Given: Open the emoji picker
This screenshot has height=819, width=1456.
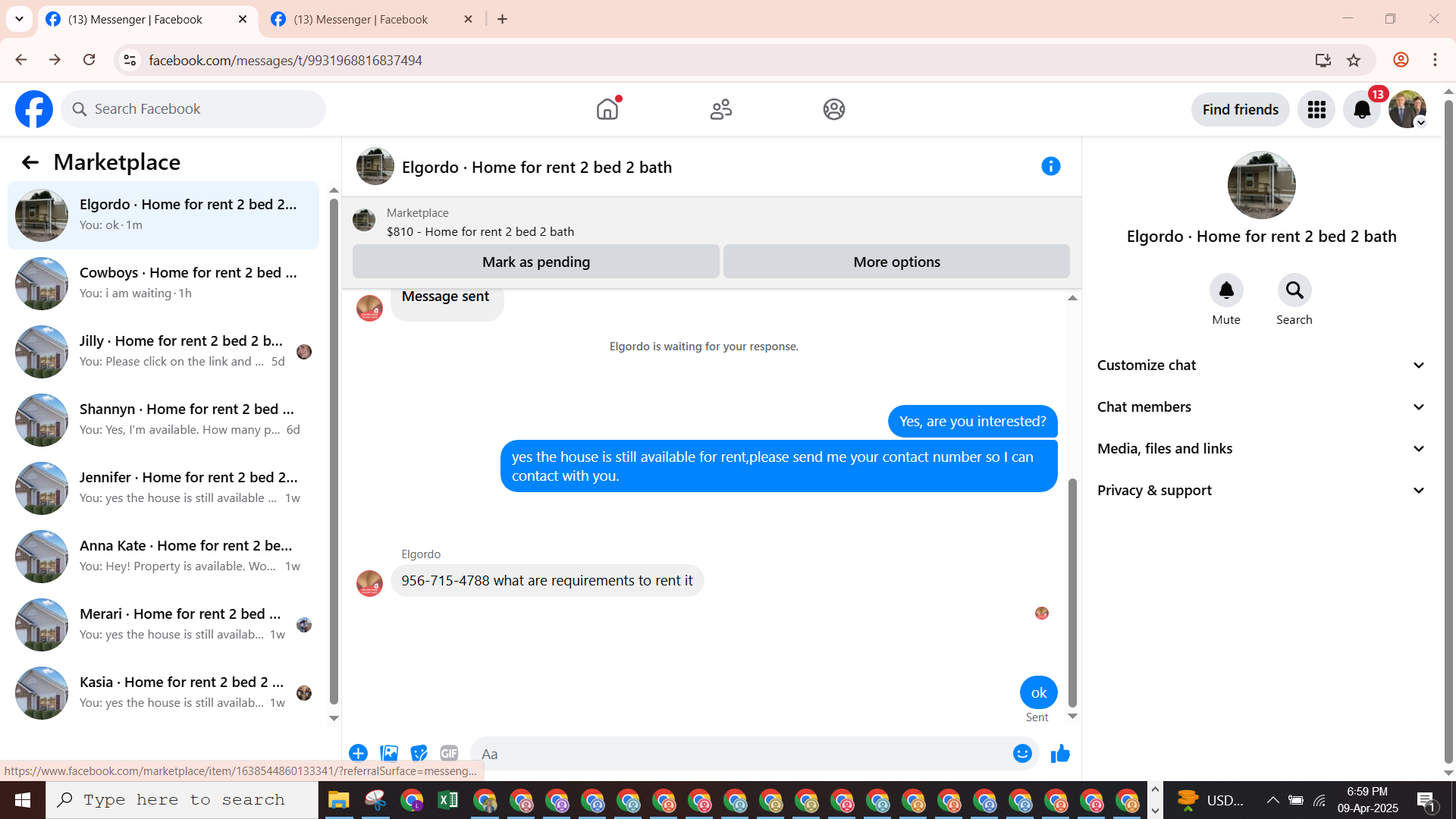Looking at the screenshot, I should [x=1022, y=753].
